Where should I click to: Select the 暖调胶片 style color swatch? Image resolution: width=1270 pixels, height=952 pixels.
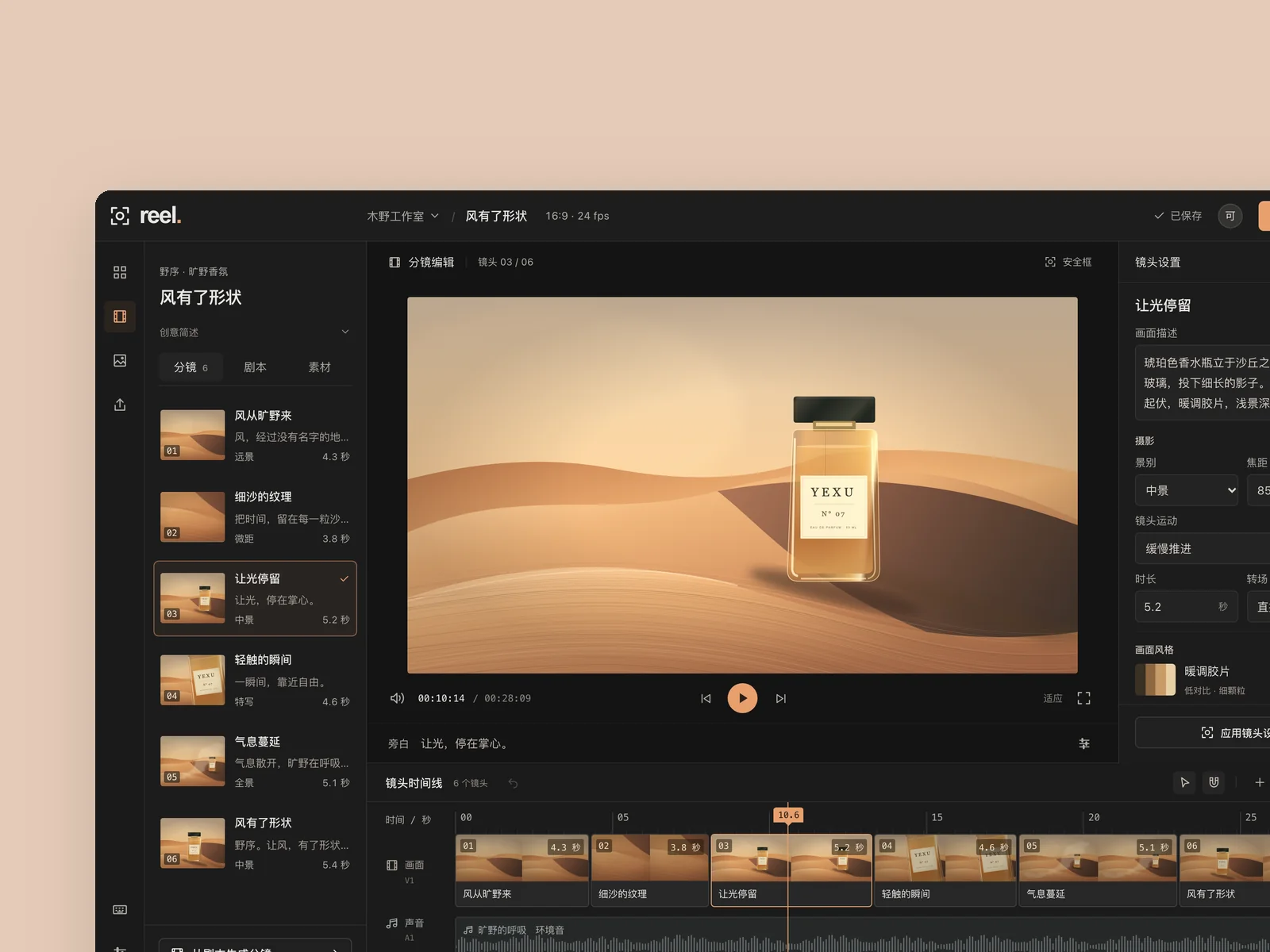[x=1156, y=680]
